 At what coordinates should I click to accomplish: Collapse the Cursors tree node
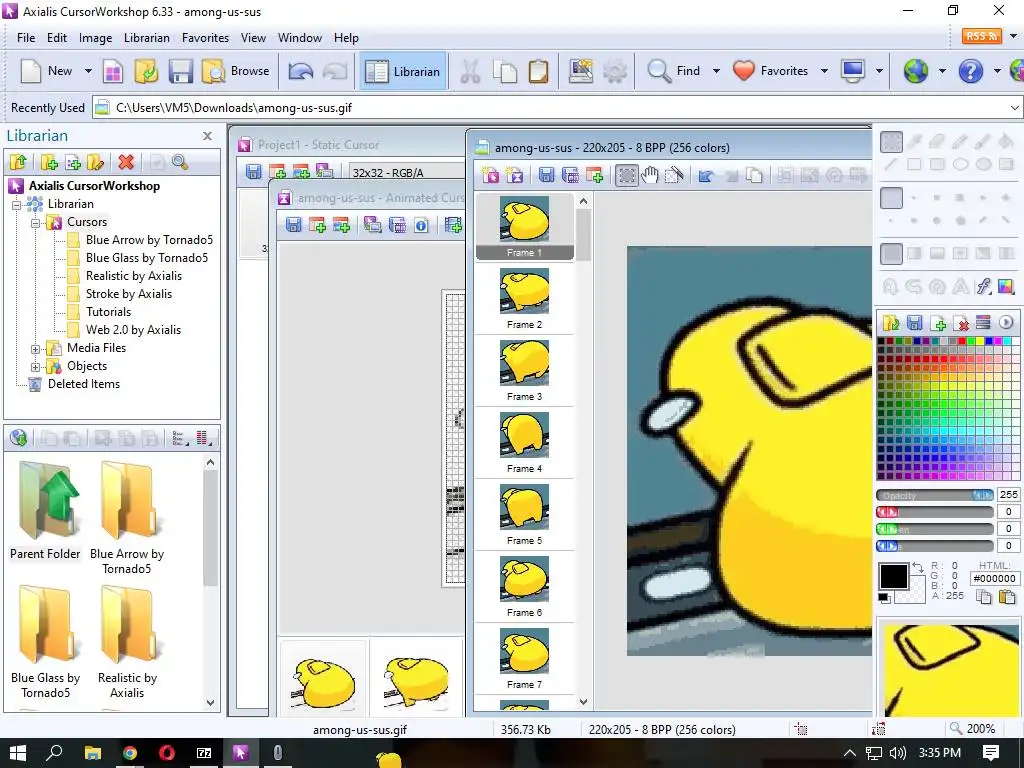pos(35,223)
